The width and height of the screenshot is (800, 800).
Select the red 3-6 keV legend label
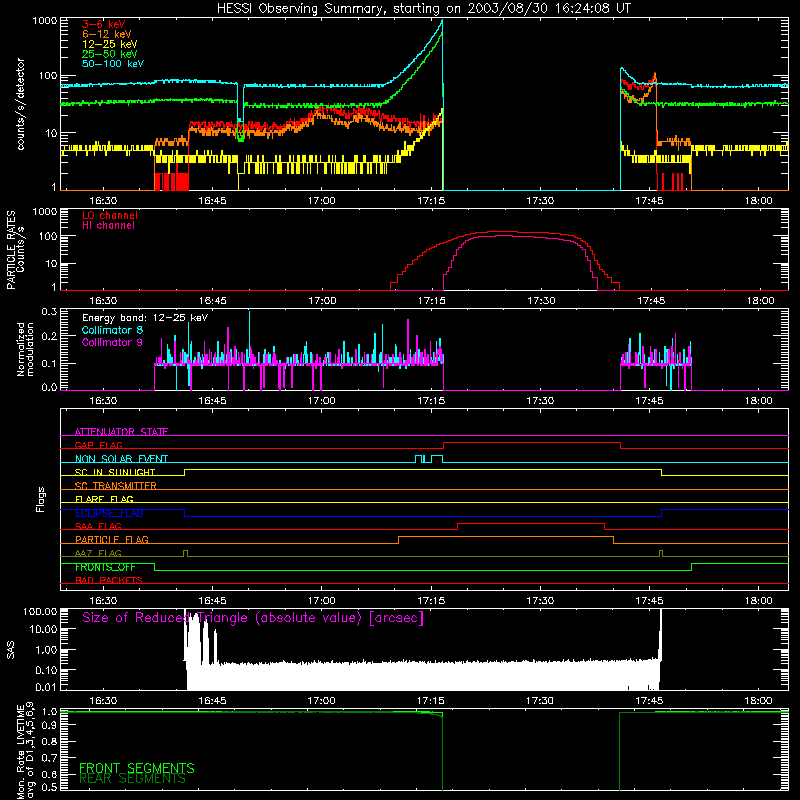tap(104, 24)
